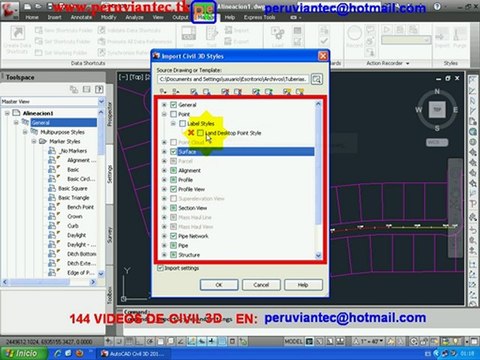480x360 pixels.
Task: Open the Express Tools ribbon tab
Action: click(260, 17)
